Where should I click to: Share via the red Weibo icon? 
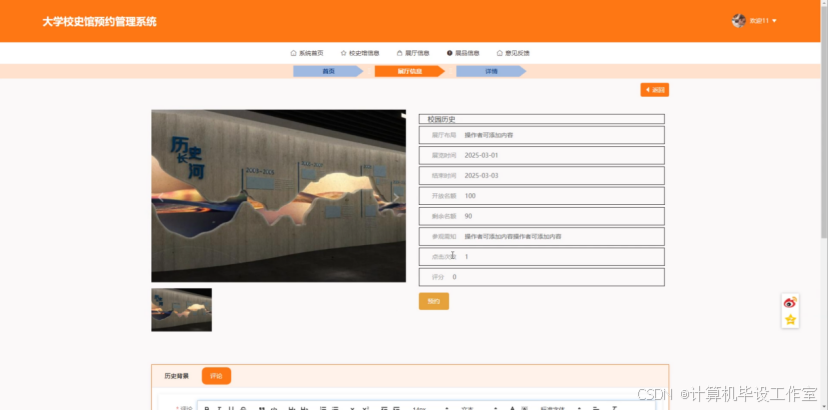pyautogui.click(x=790, y=303)
